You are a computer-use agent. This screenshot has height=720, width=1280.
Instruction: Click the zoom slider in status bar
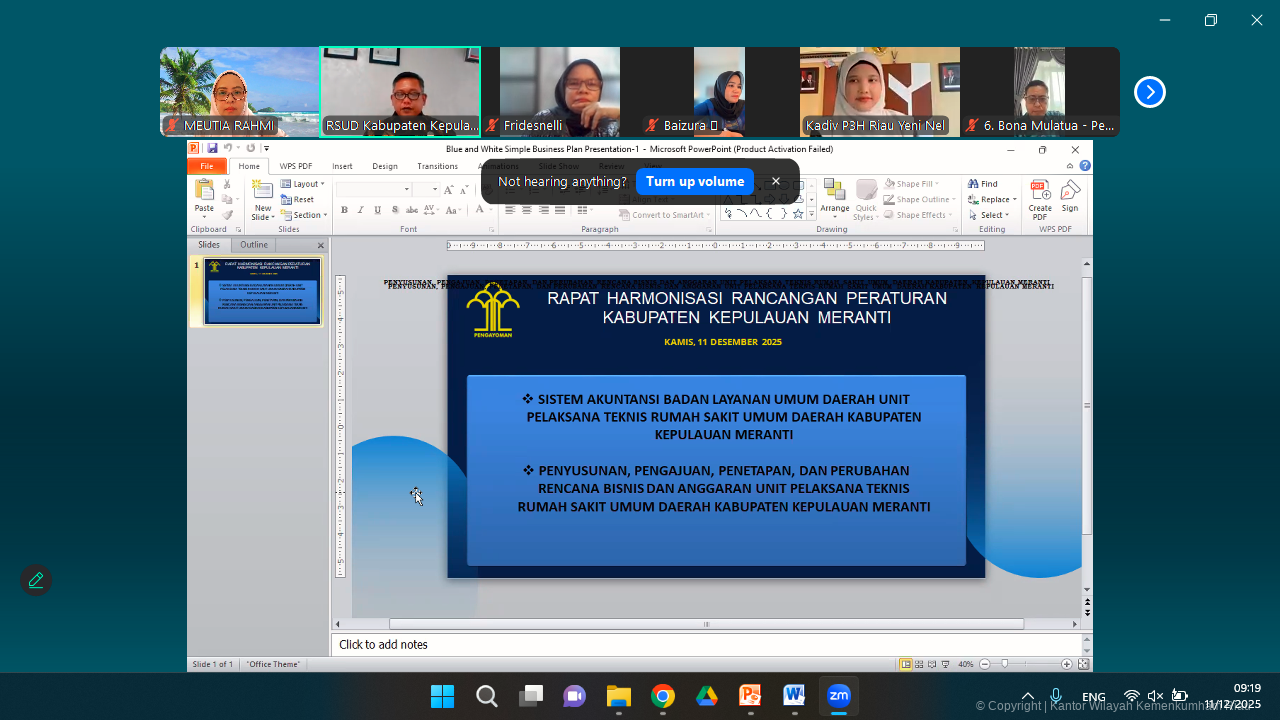pyautogui.click(x=1005, y=664)
